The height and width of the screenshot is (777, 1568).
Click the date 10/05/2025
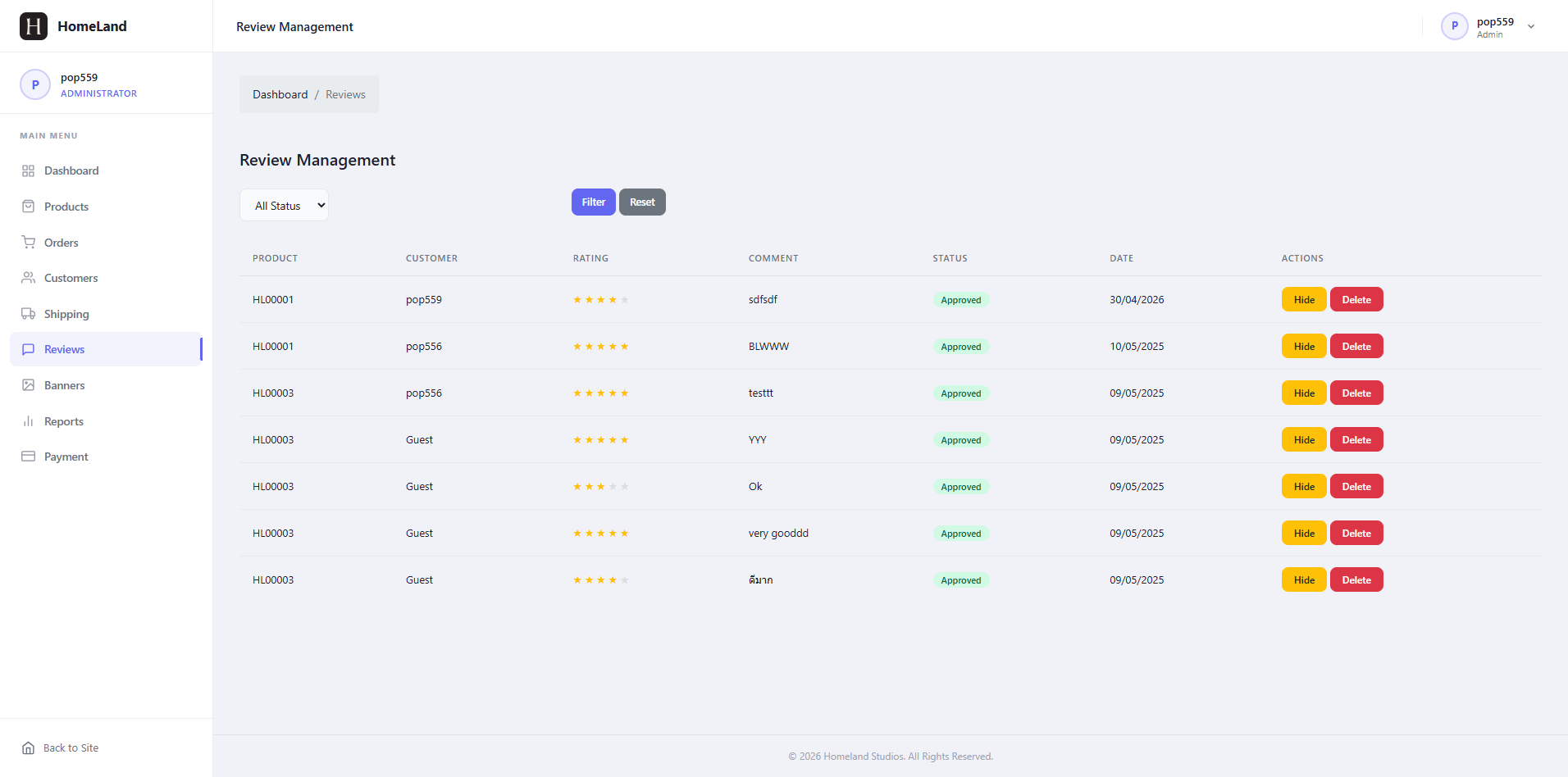point(1137,346)
